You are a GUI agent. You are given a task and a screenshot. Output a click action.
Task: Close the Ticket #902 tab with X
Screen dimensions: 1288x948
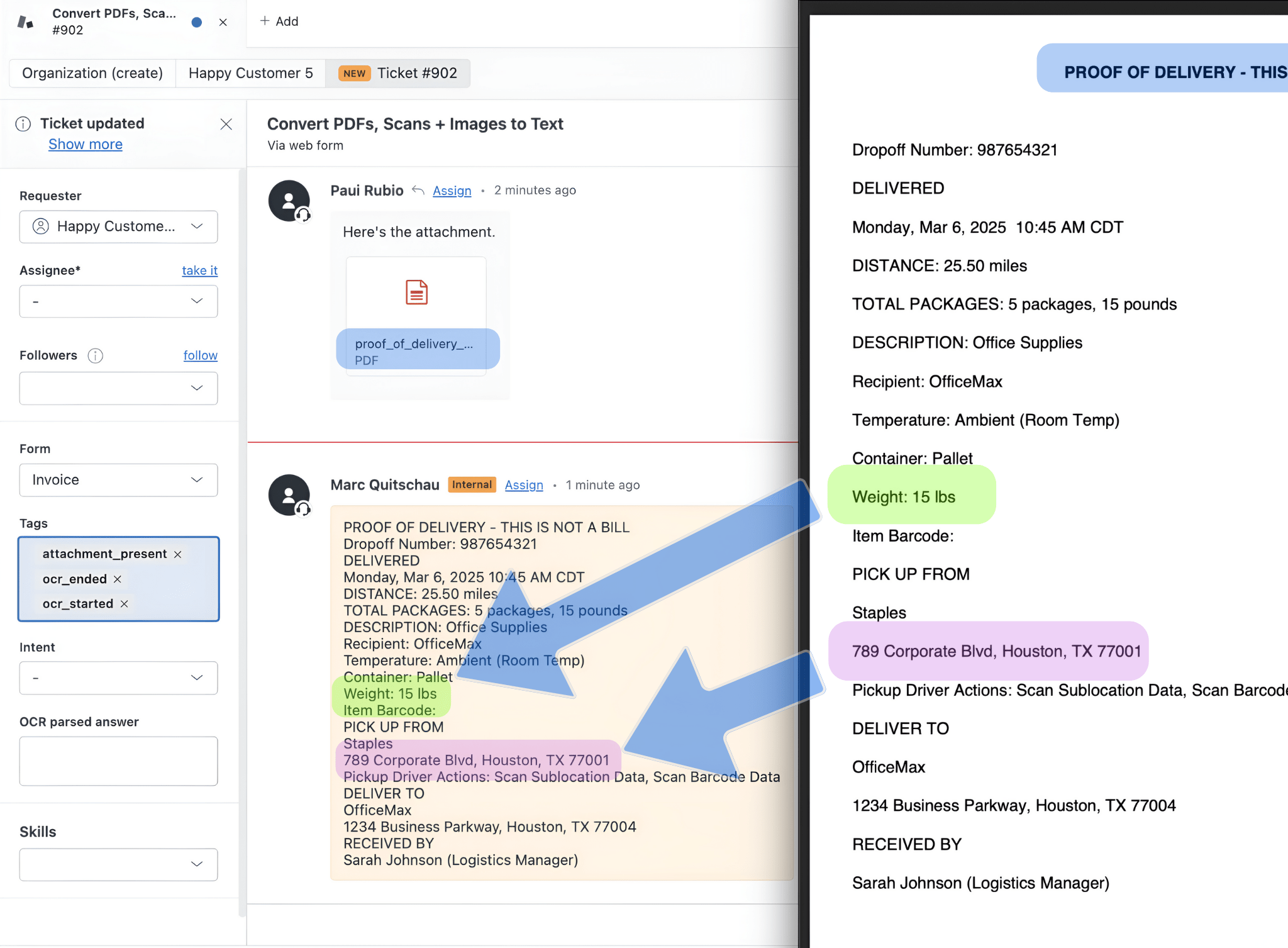coord(223,22)
